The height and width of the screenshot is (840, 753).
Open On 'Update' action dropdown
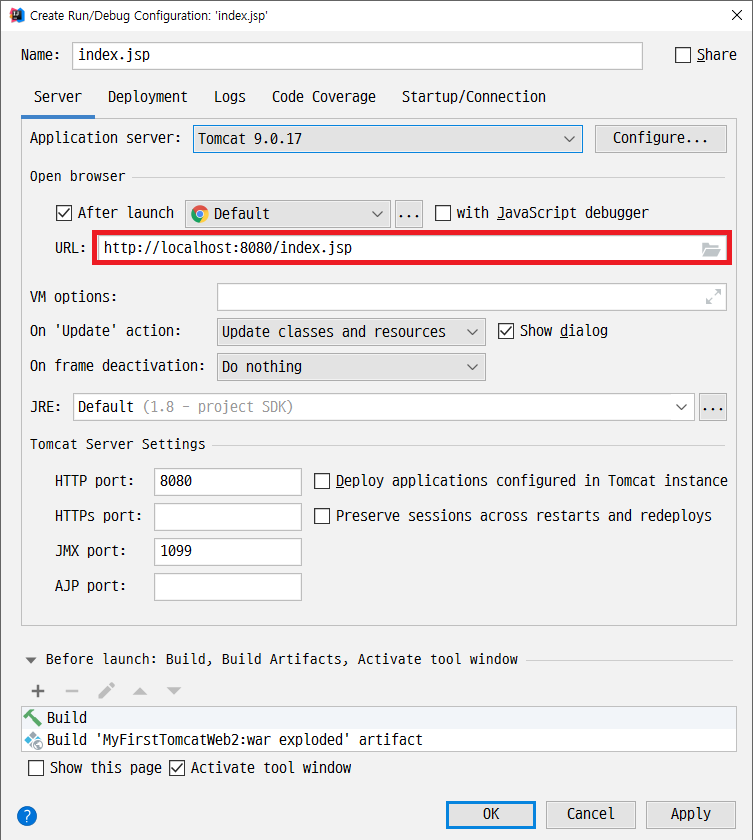[x=351, y=332]
